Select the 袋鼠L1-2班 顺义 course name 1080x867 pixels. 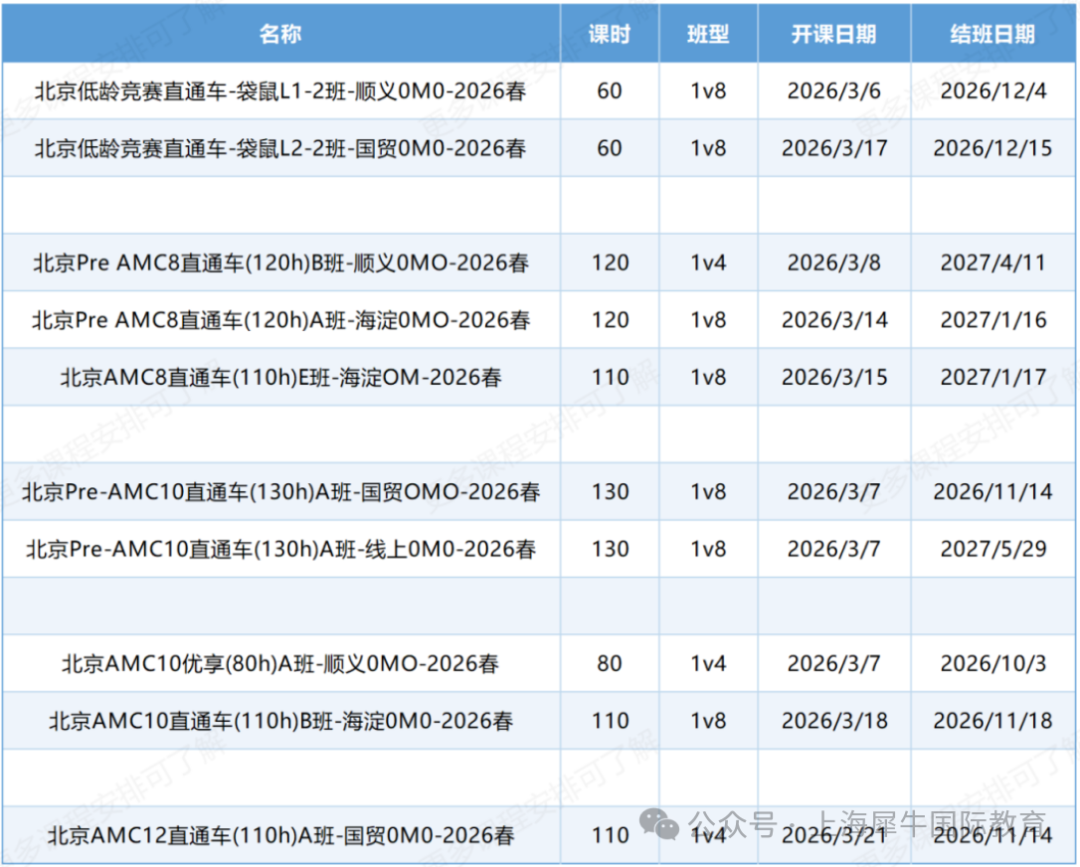point(280,91)
